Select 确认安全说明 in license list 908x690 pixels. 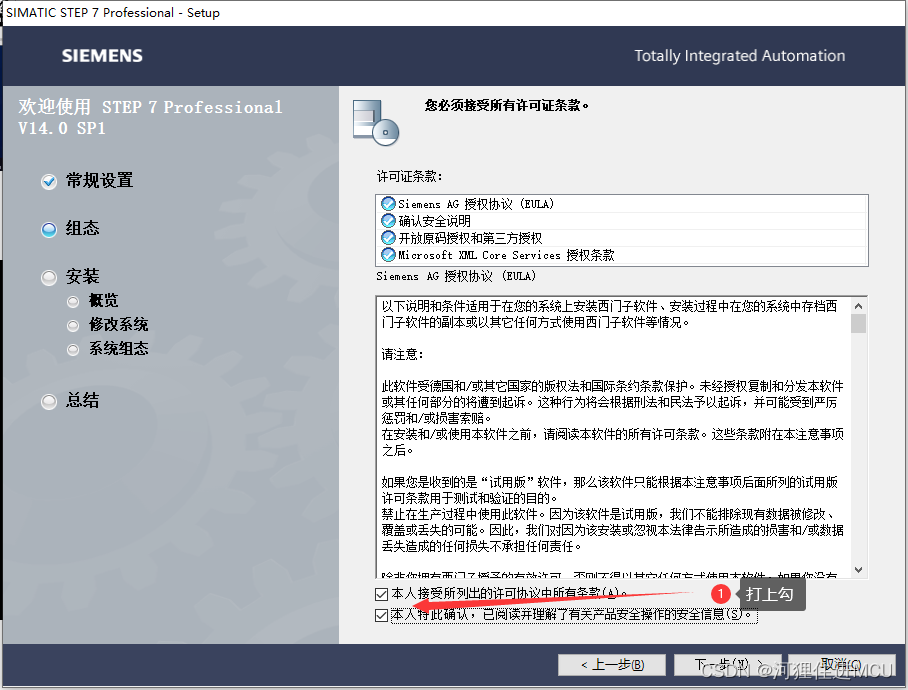tap(622, 221)
